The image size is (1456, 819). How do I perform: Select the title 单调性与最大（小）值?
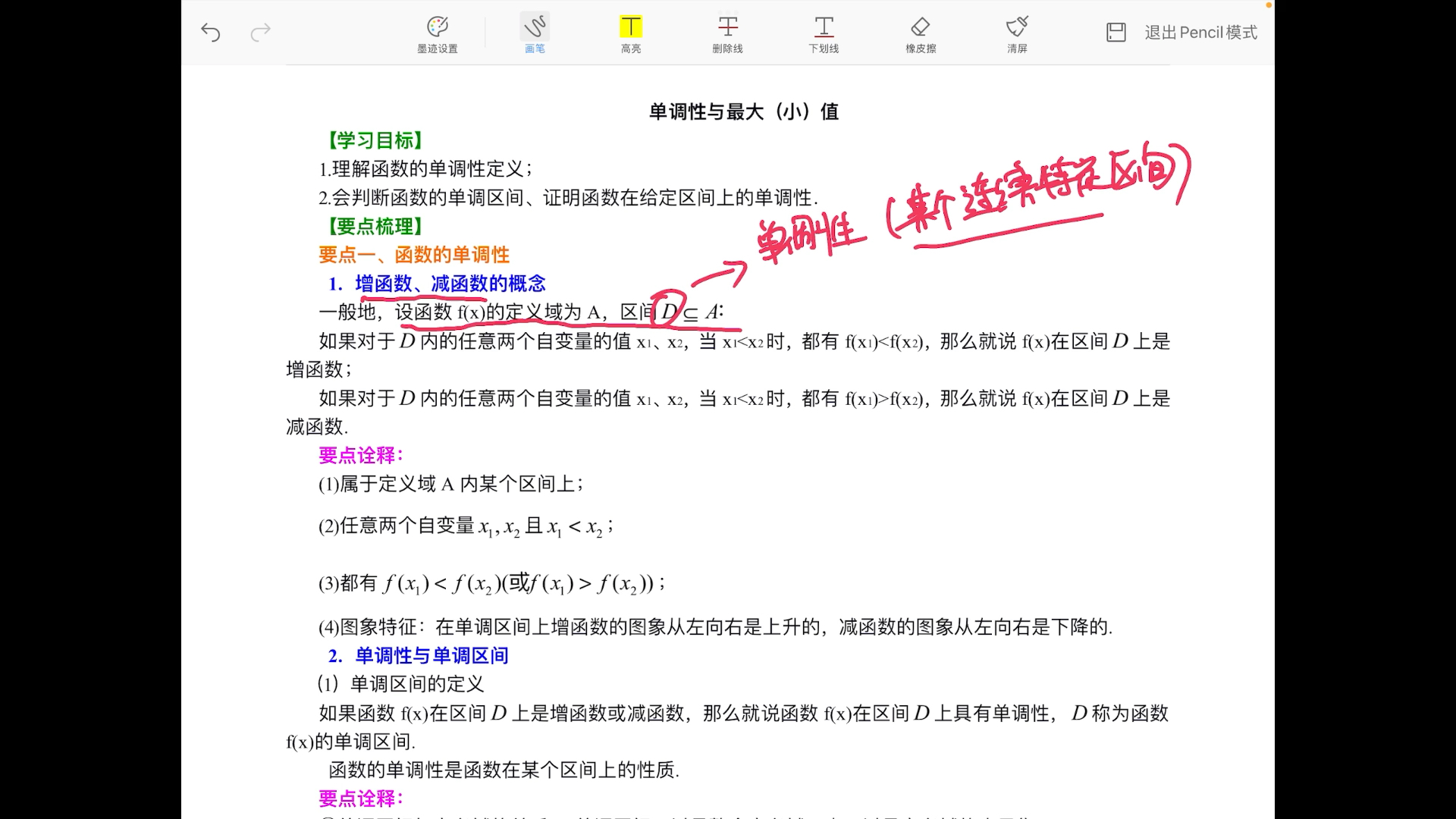[x=744, y=111]
